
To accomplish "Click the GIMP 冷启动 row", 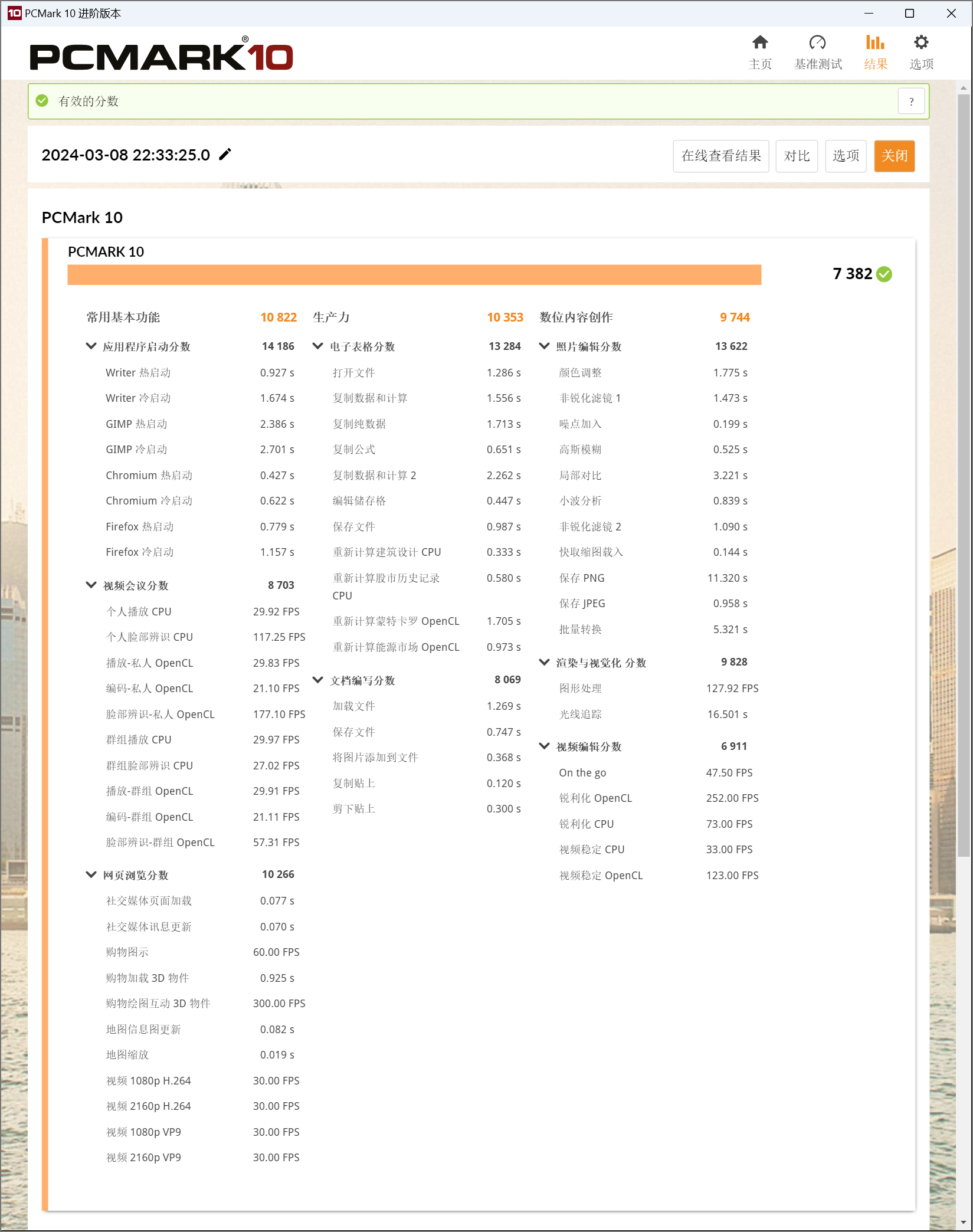I will coord(199,450).
